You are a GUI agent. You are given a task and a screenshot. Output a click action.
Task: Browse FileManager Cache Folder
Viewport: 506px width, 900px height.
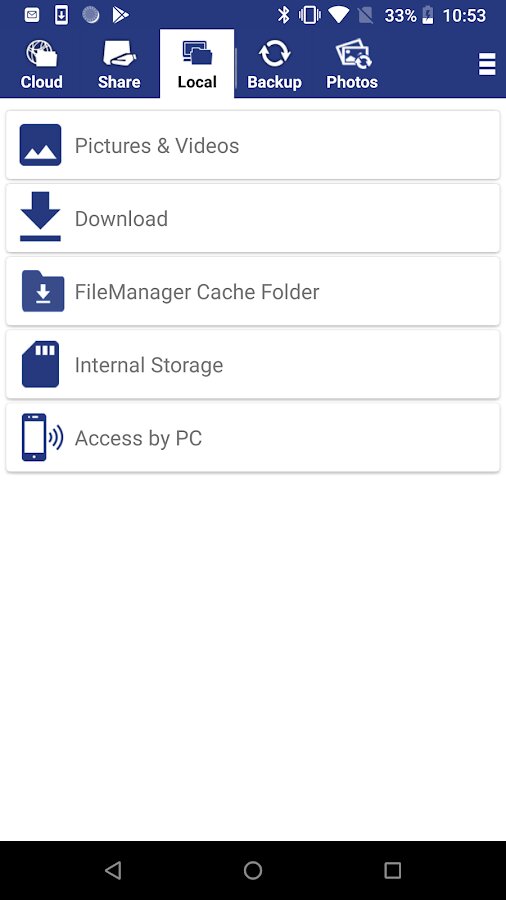click(252, 291)
